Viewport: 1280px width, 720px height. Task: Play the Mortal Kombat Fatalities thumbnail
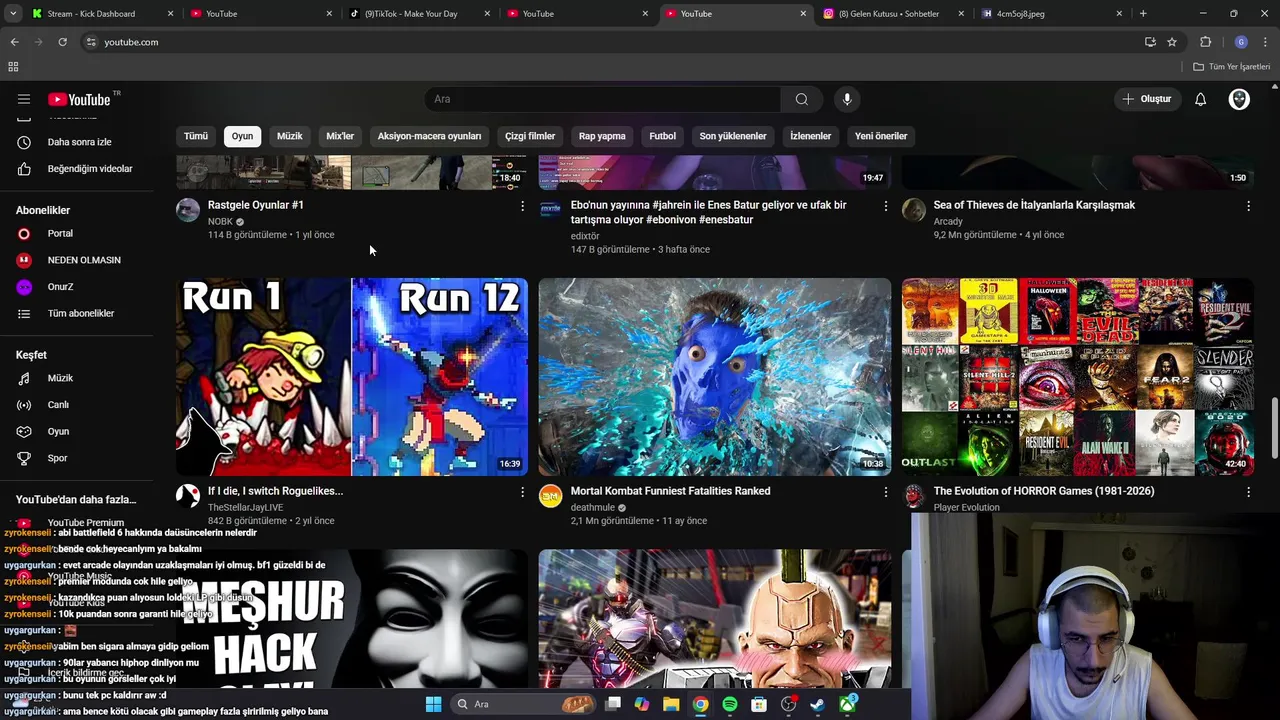(715, 377)
